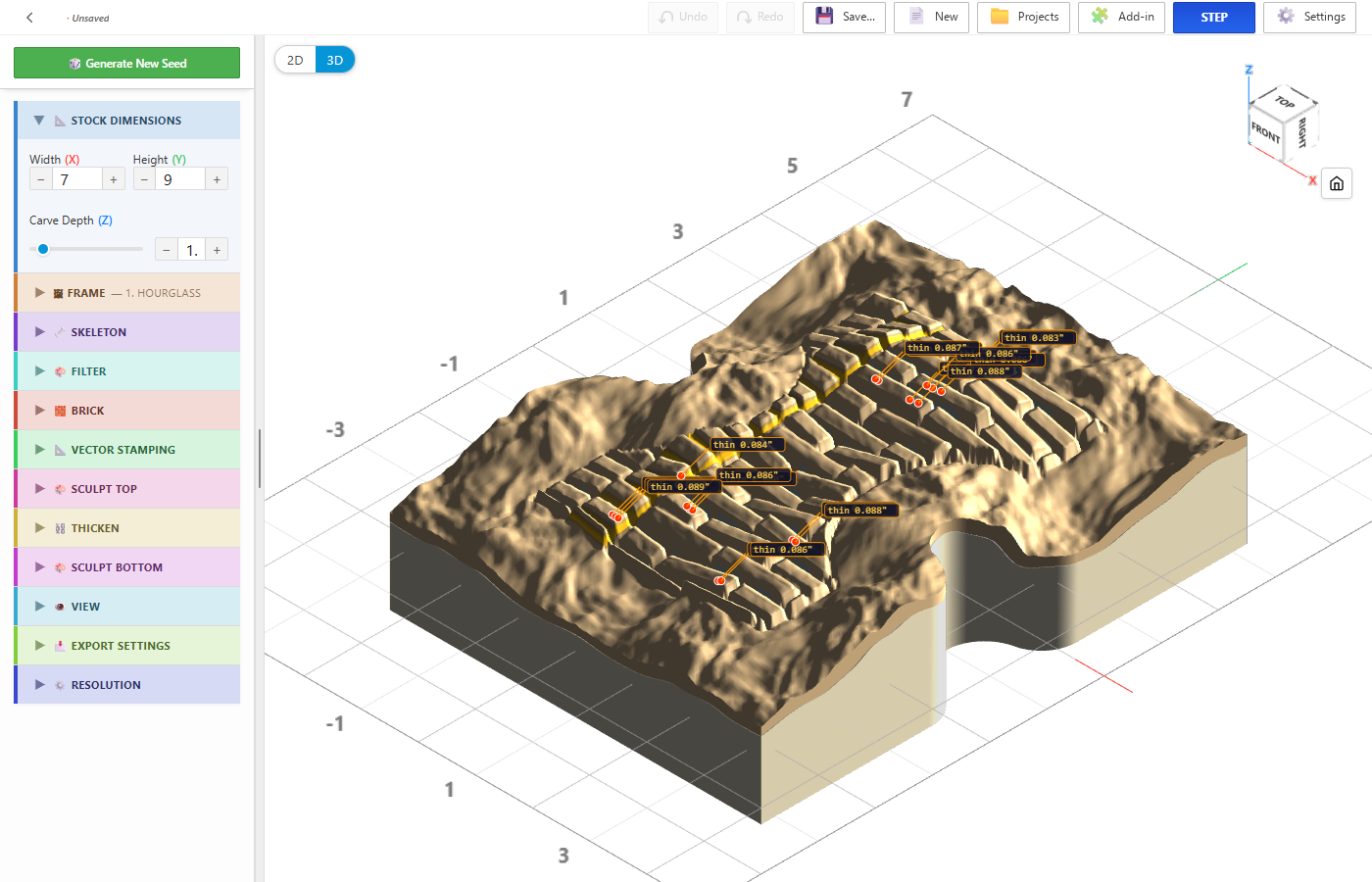Open the Projects folder icon

(1000, 17)
